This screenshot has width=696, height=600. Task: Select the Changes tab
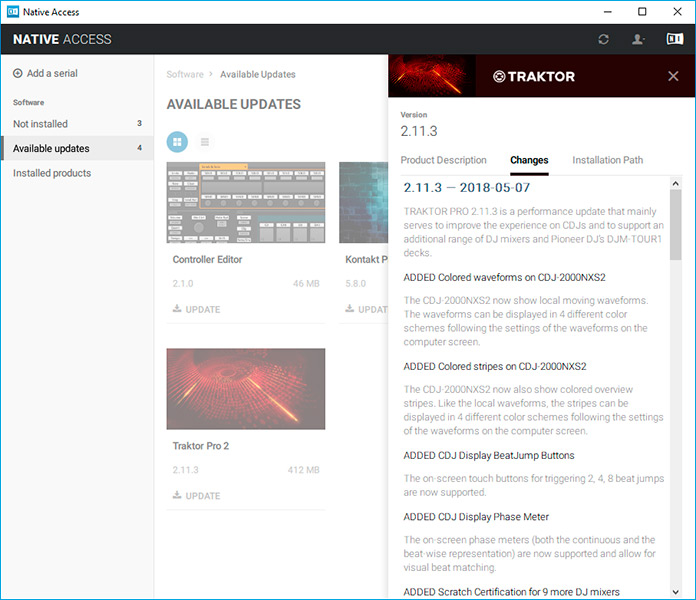pos(529,160)
